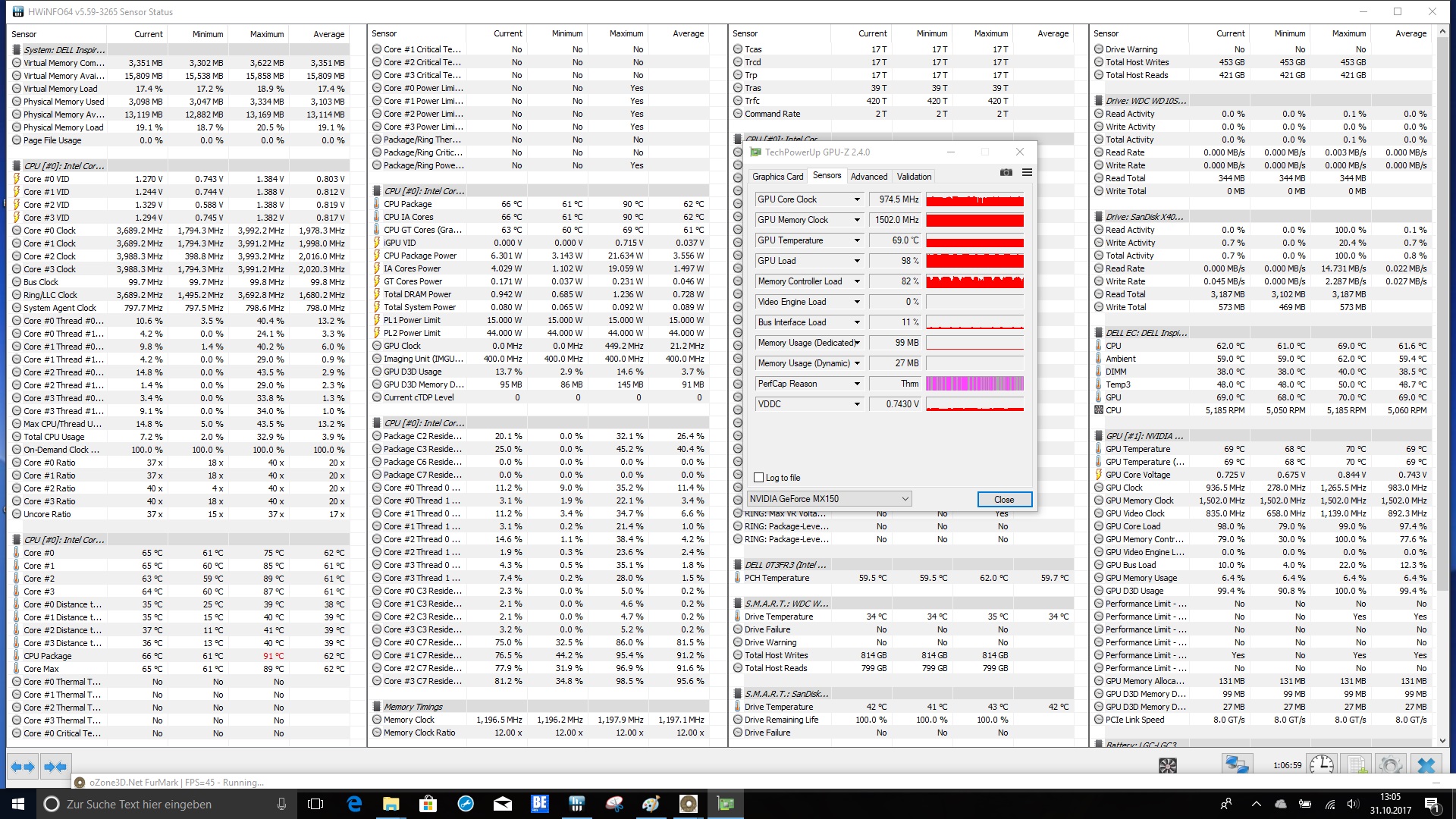Image resolution: width=1456 pixels, height=819 pixels.
Task: Open File Explorer from the taskbar
Action: pyautogui.click(x=391, y=804)
